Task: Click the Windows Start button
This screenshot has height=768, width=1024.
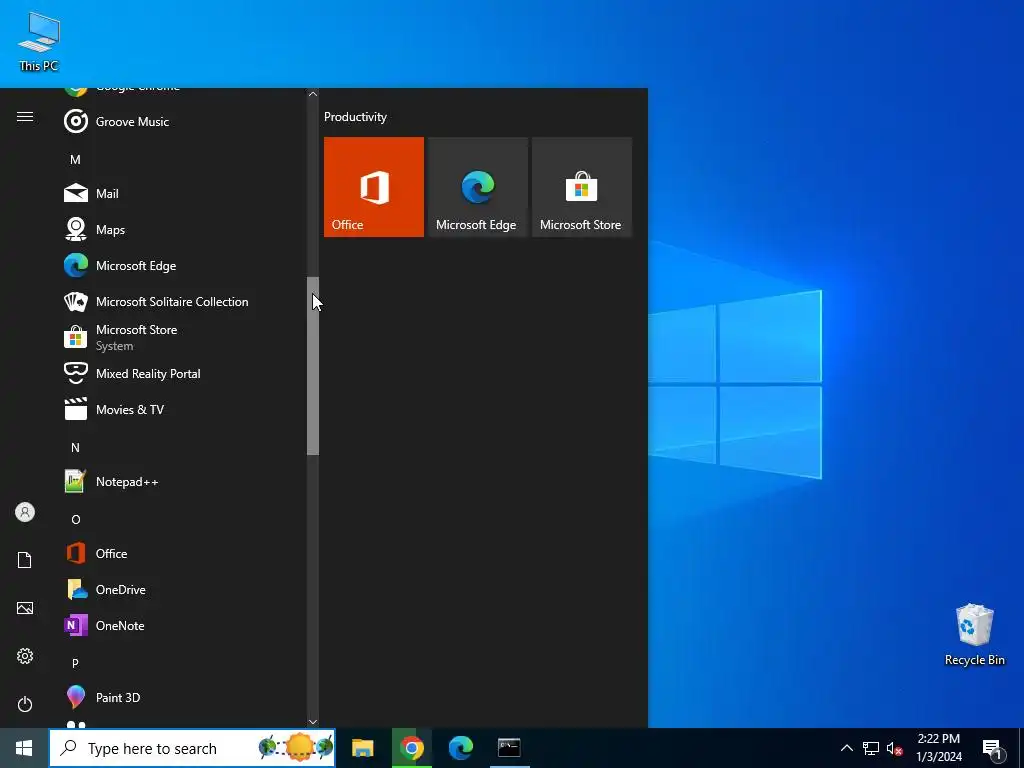Action: point(24,748)
